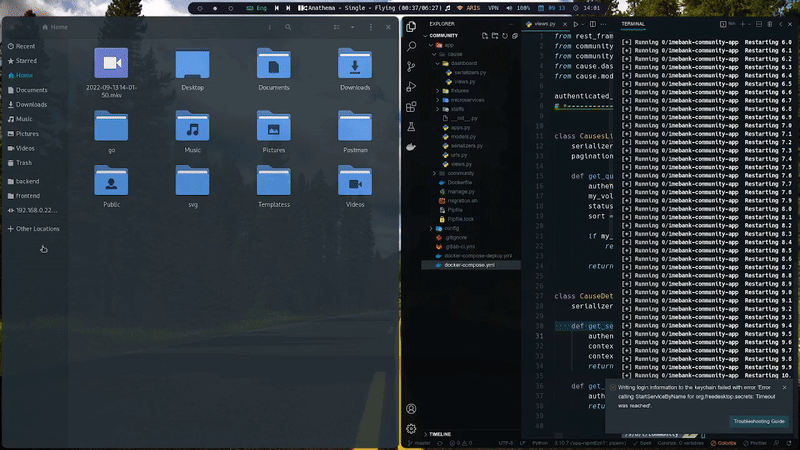Click the Colorize status bar item
This screenshot has height=450, width=800.
[723, 443]
